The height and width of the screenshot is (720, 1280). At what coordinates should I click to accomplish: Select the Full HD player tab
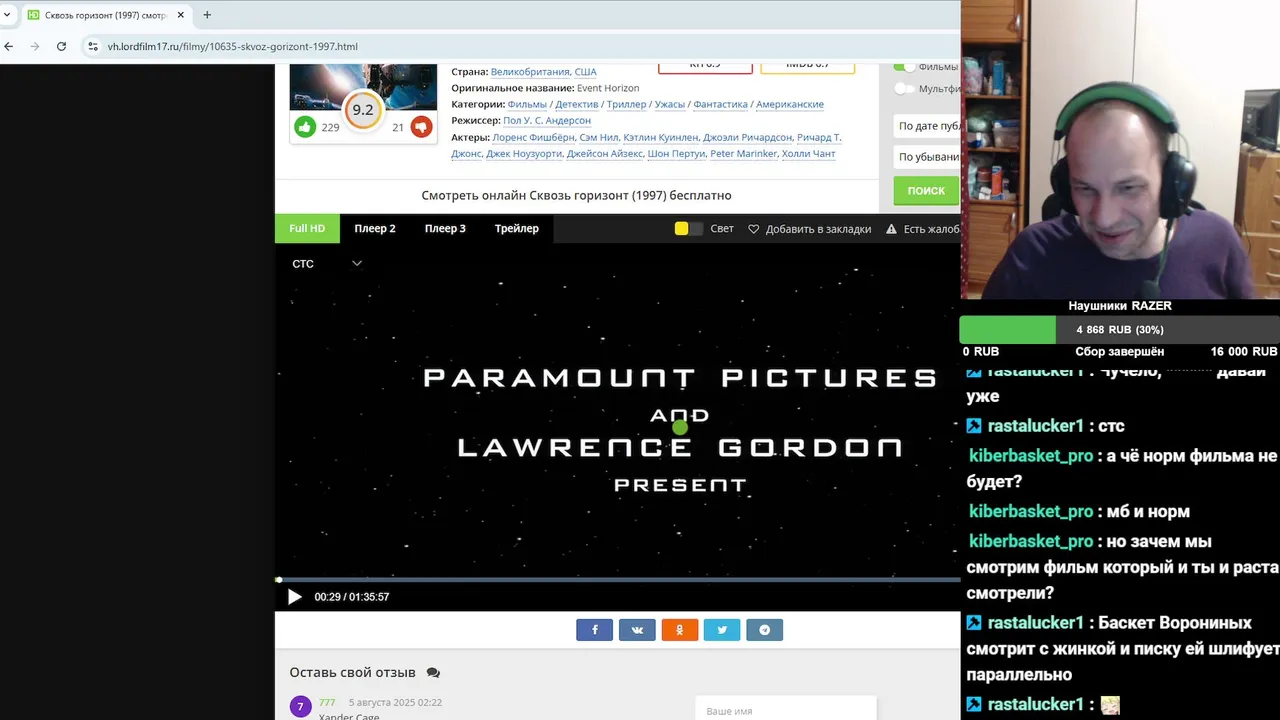coord(307,229)
